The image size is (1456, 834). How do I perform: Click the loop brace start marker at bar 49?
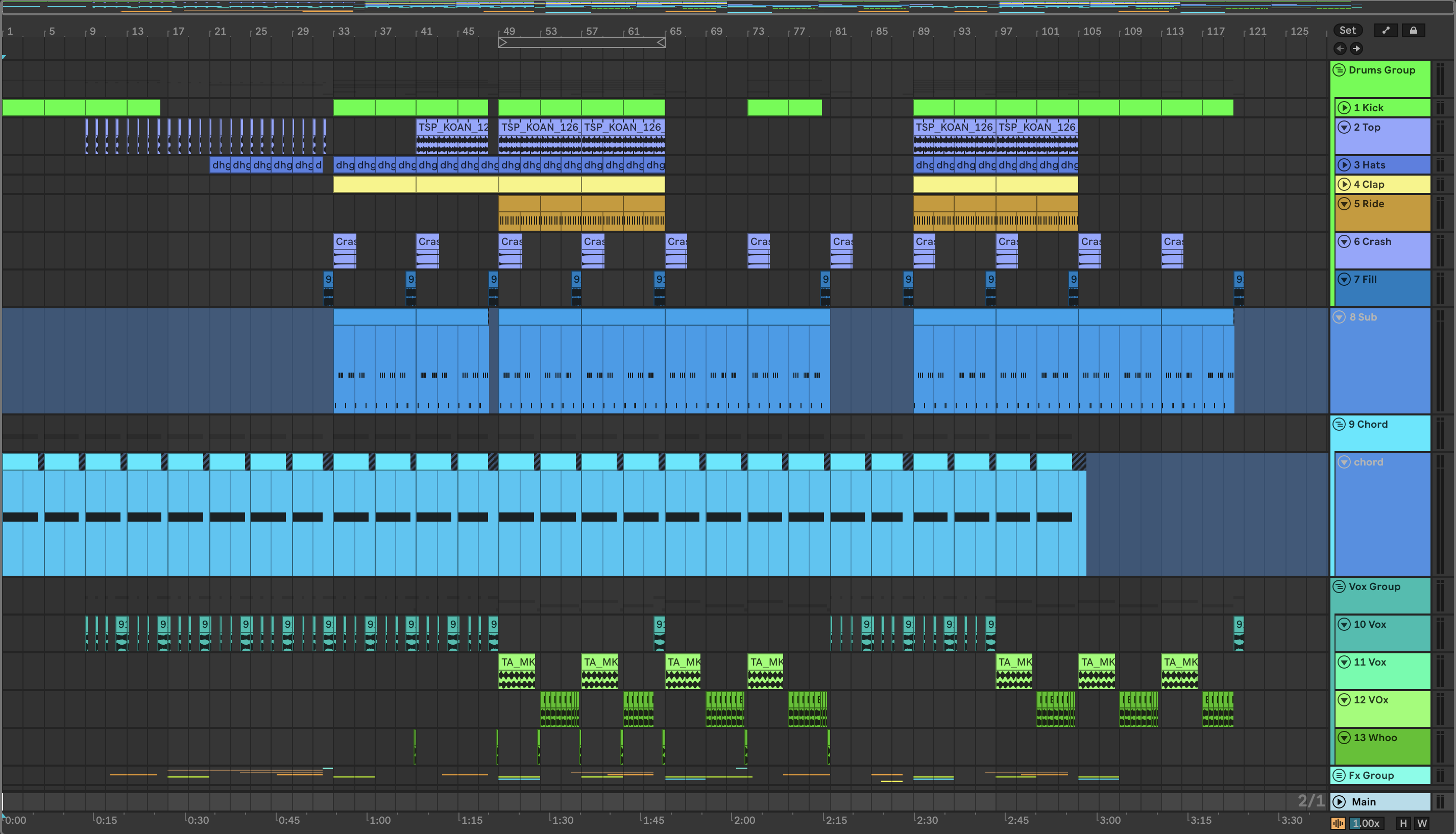click(x=502, y=42)
